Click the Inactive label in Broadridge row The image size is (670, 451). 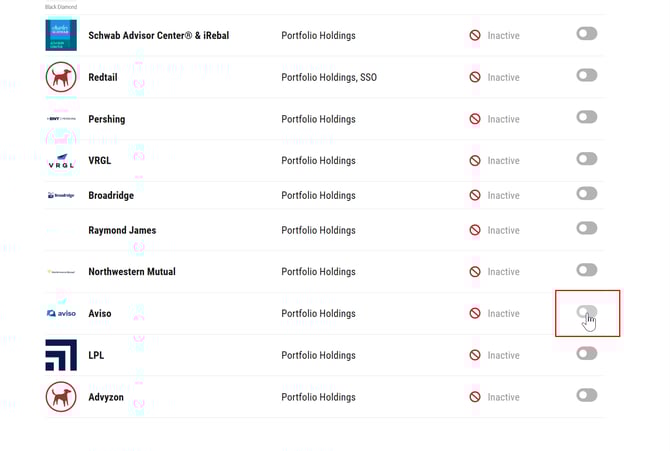point(503,195)
